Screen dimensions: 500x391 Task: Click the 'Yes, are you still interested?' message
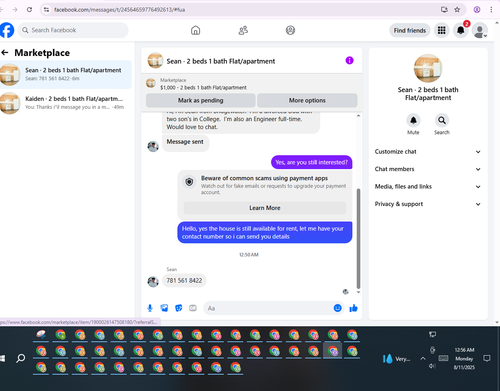click(311, 162)
